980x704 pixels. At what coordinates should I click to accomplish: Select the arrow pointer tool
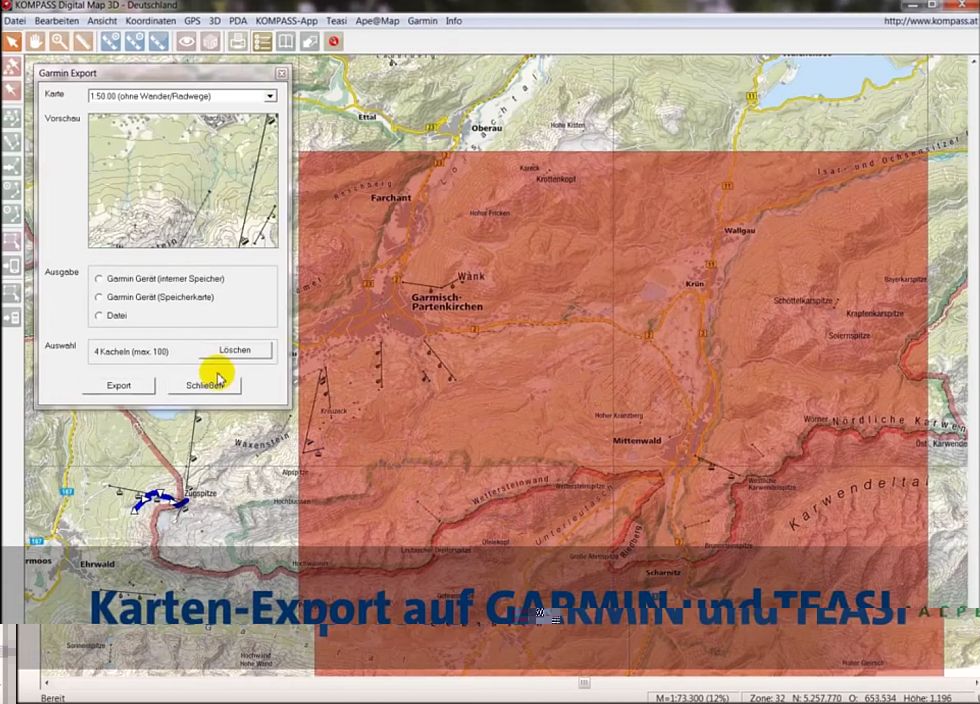pos(12,41)
